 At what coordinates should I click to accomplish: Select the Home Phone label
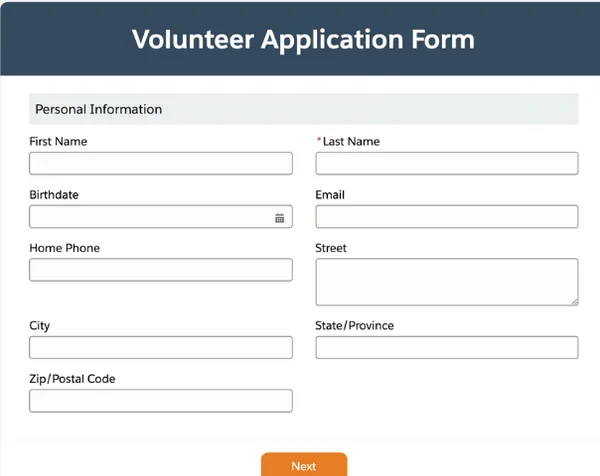click(x=65, y=248)
